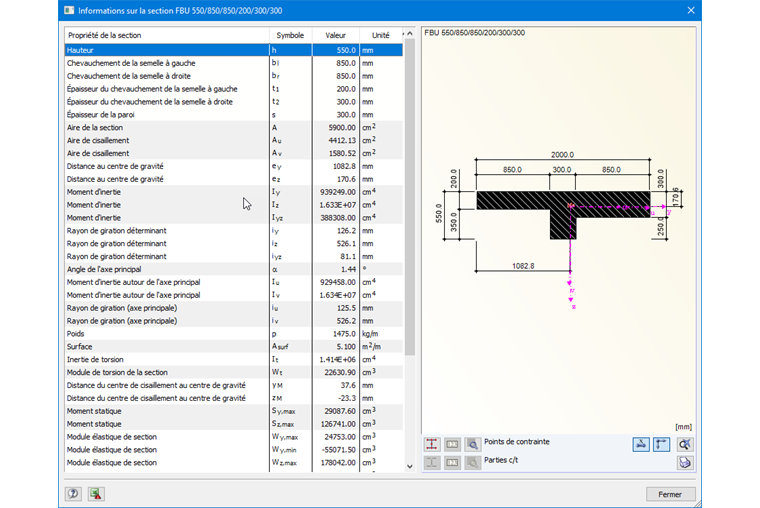Screen dimensions: 760x508
Task: Open stress point details magnifier icon
Action: click(472, 444)
